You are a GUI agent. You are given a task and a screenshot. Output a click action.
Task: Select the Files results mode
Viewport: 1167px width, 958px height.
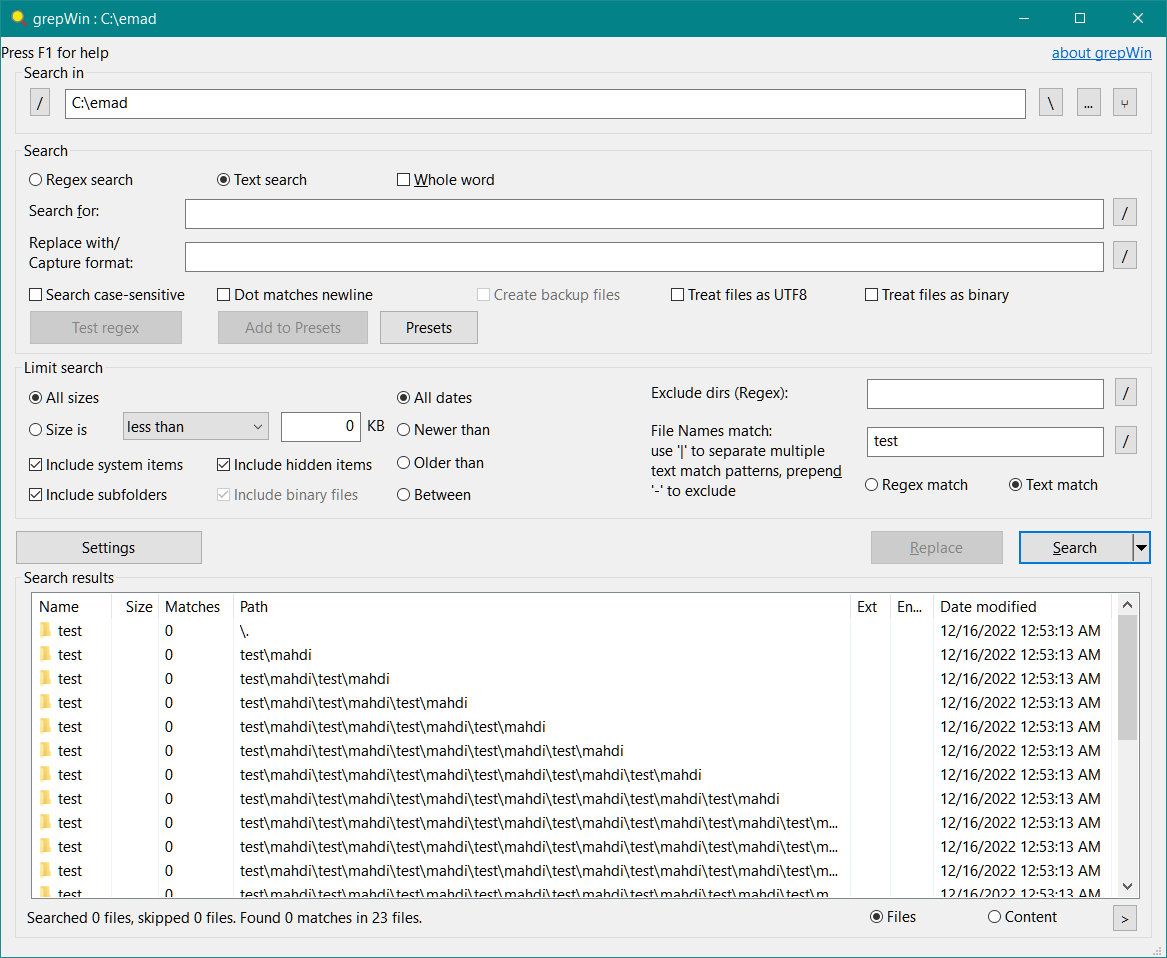click(875, 916)
